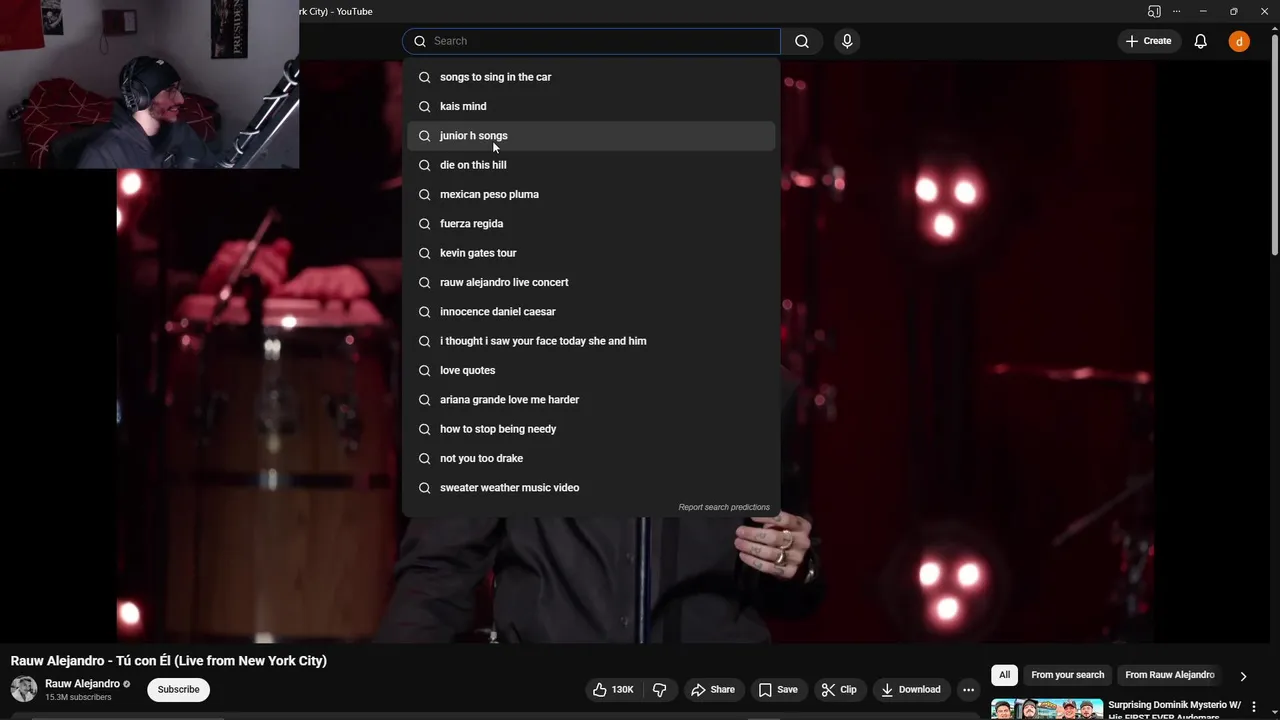Choose 'i thought i saw your face today' suggestion
The image size is (1280, 720).
click(591, 341)
